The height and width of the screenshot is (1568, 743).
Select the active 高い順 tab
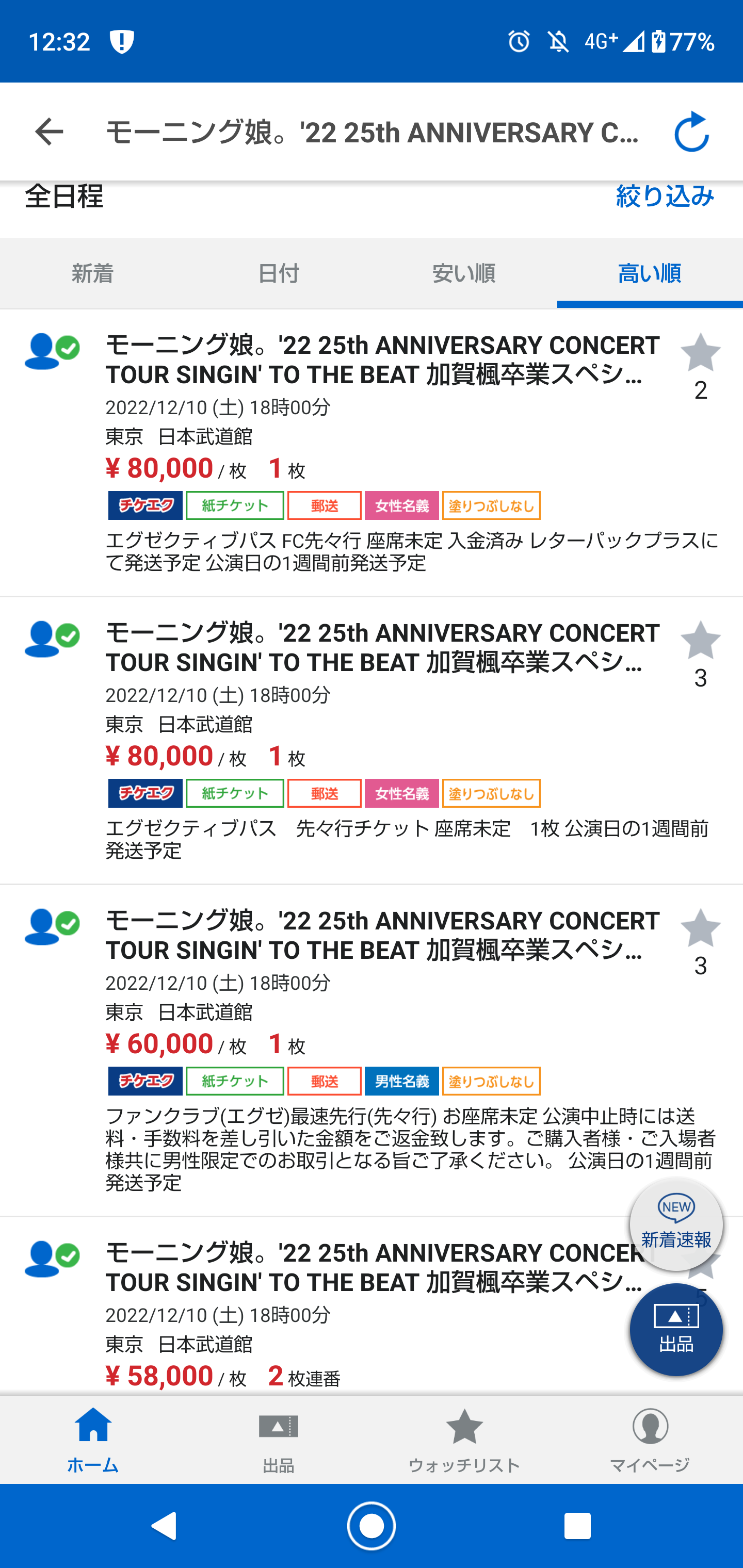650,273
